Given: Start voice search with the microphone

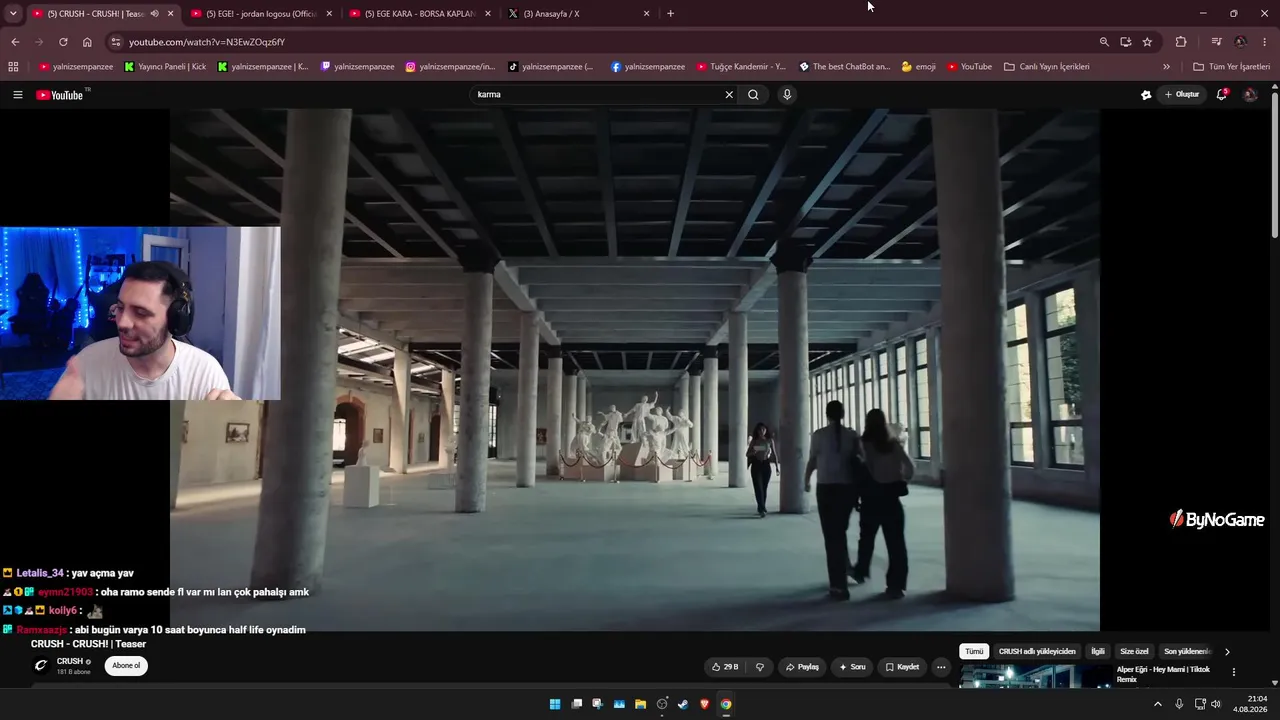Looking at the screenshot, I should (787, 95).
